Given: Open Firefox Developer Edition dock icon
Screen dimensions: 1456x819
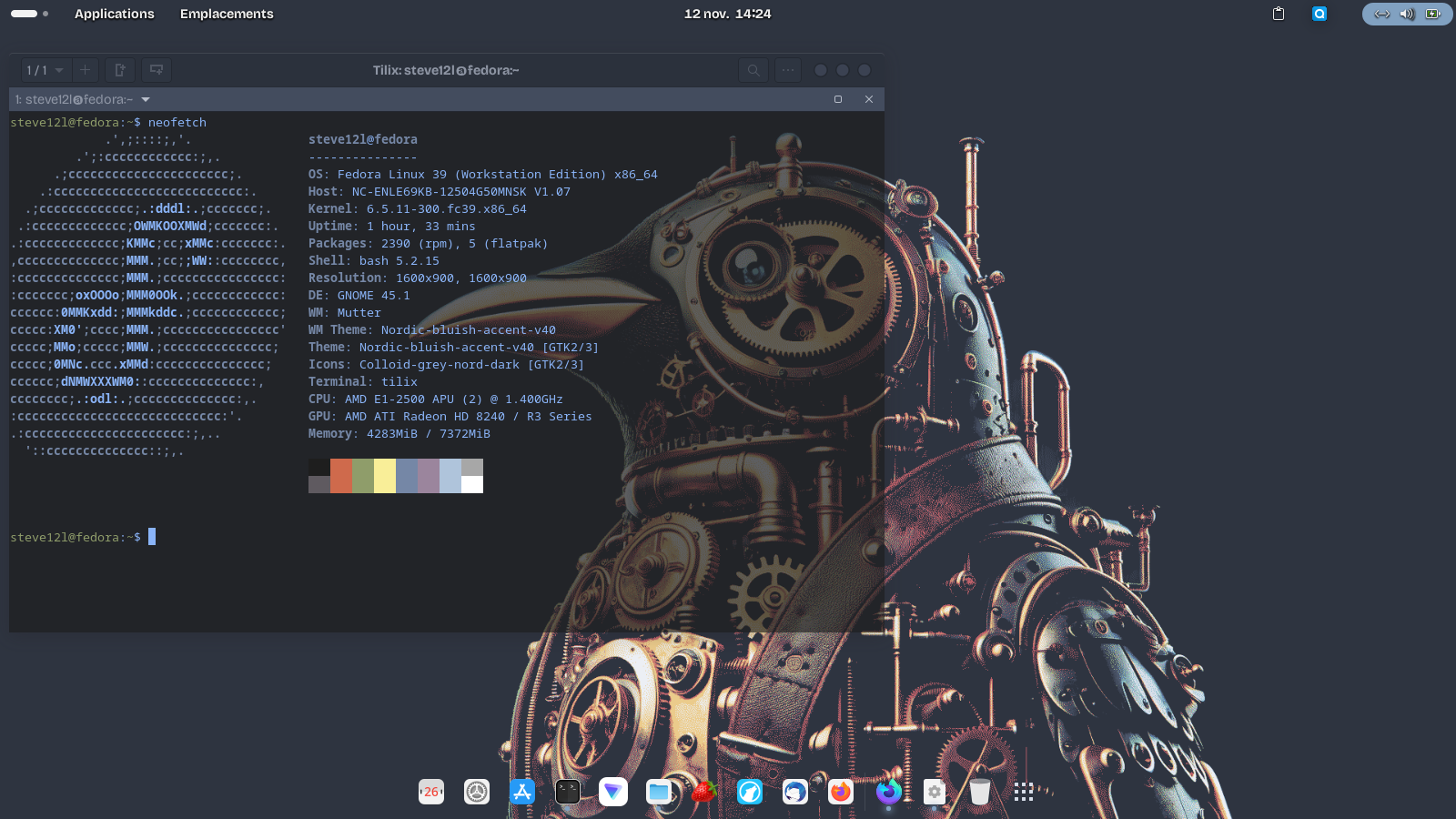Looking at the screenshot, I should coord(888,792).
